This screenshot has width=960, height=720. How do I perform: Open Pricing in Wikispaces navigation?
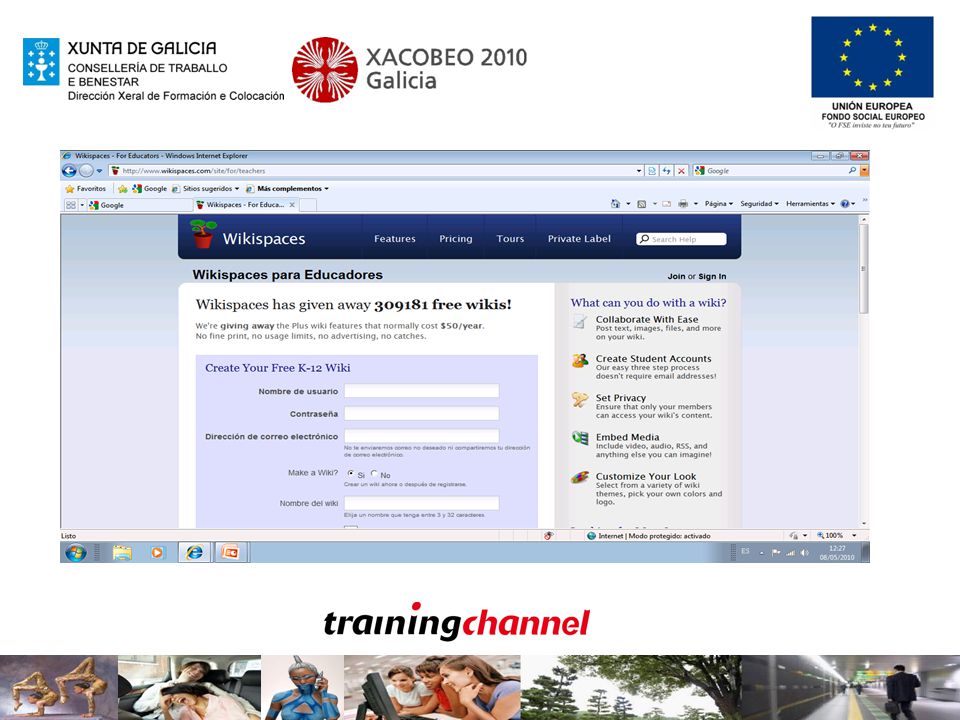[456, 239]
